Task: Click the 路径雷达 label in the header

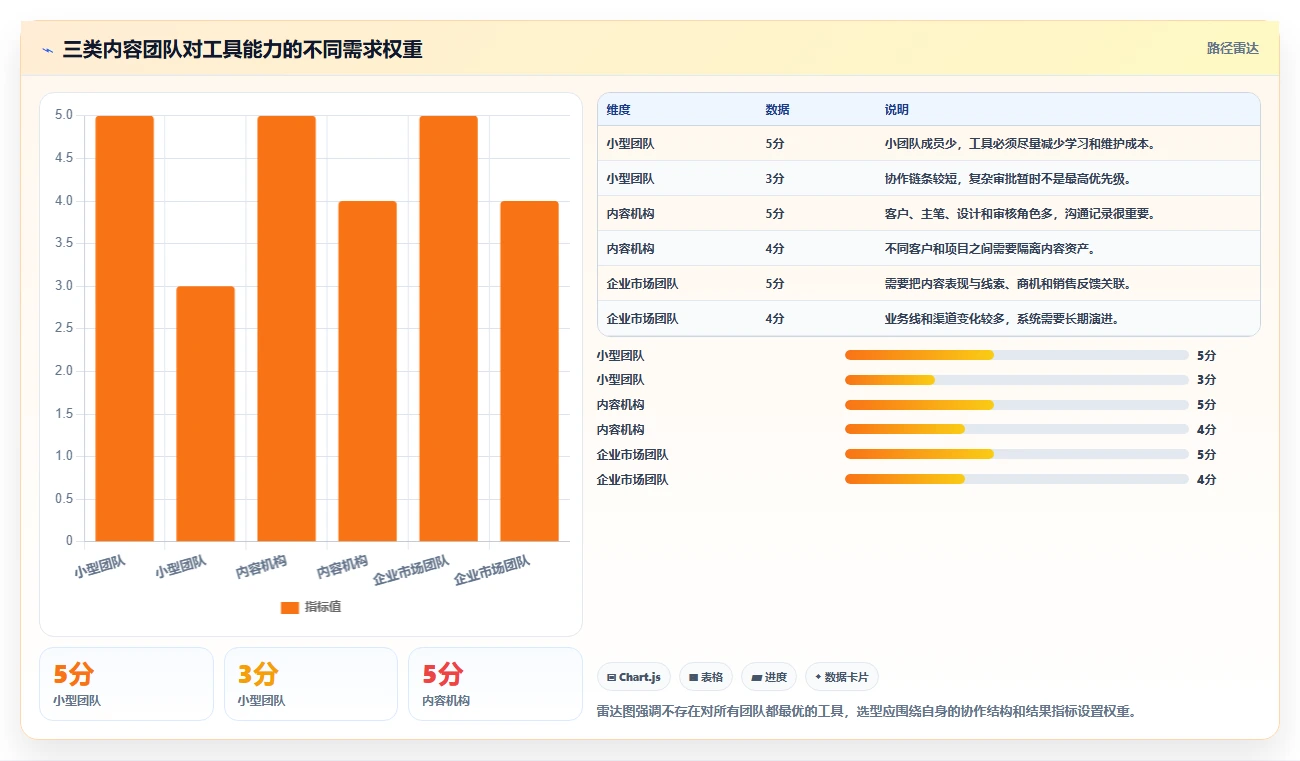Action: pos(1232,48)
